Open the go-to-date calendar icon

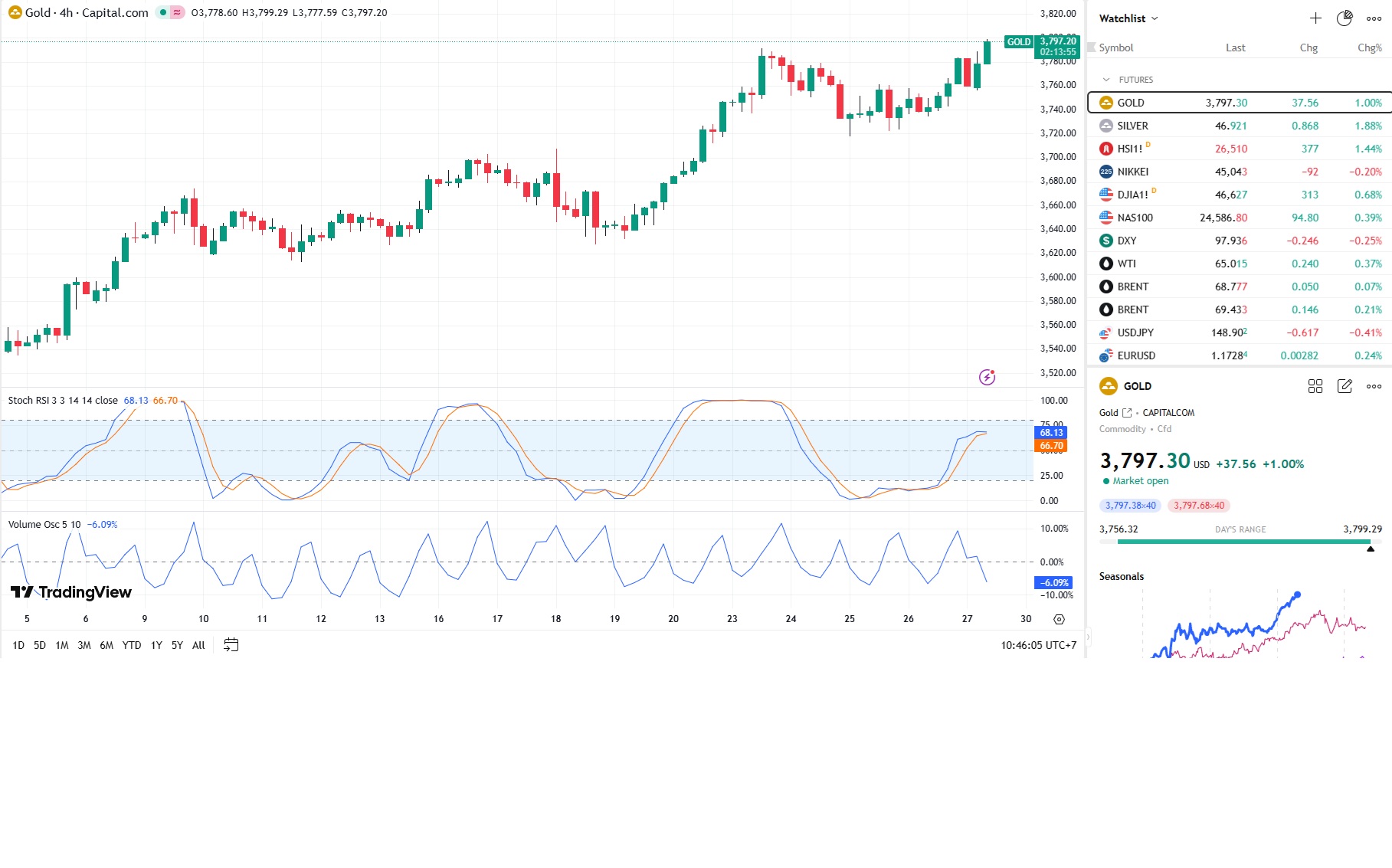231,645
